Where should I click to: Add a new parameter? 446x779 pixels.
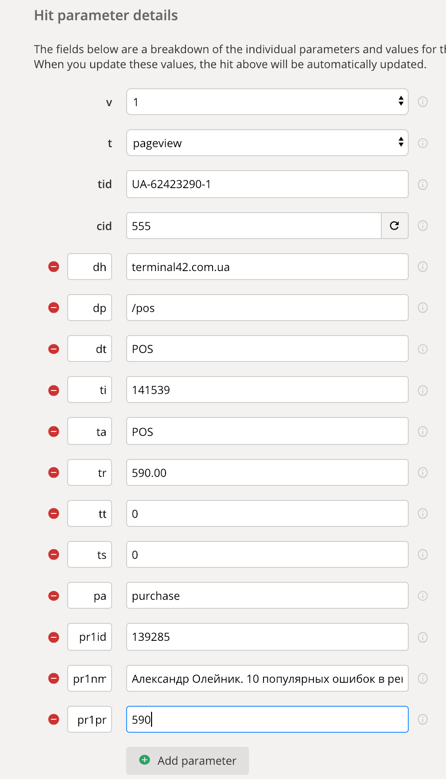click(187, 761)
